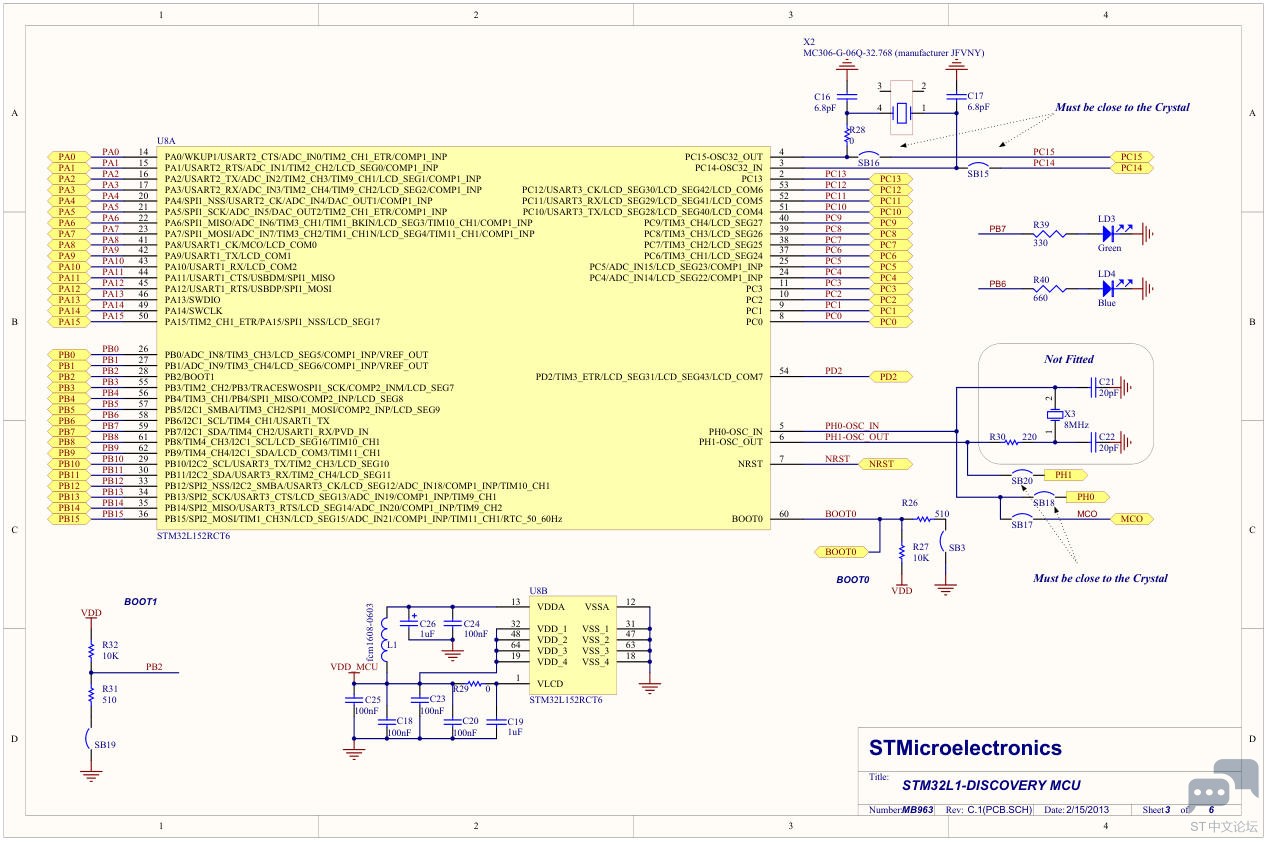Click the U8A designator label
This screenshot has width=1267, height=842.
coord(166,140)
